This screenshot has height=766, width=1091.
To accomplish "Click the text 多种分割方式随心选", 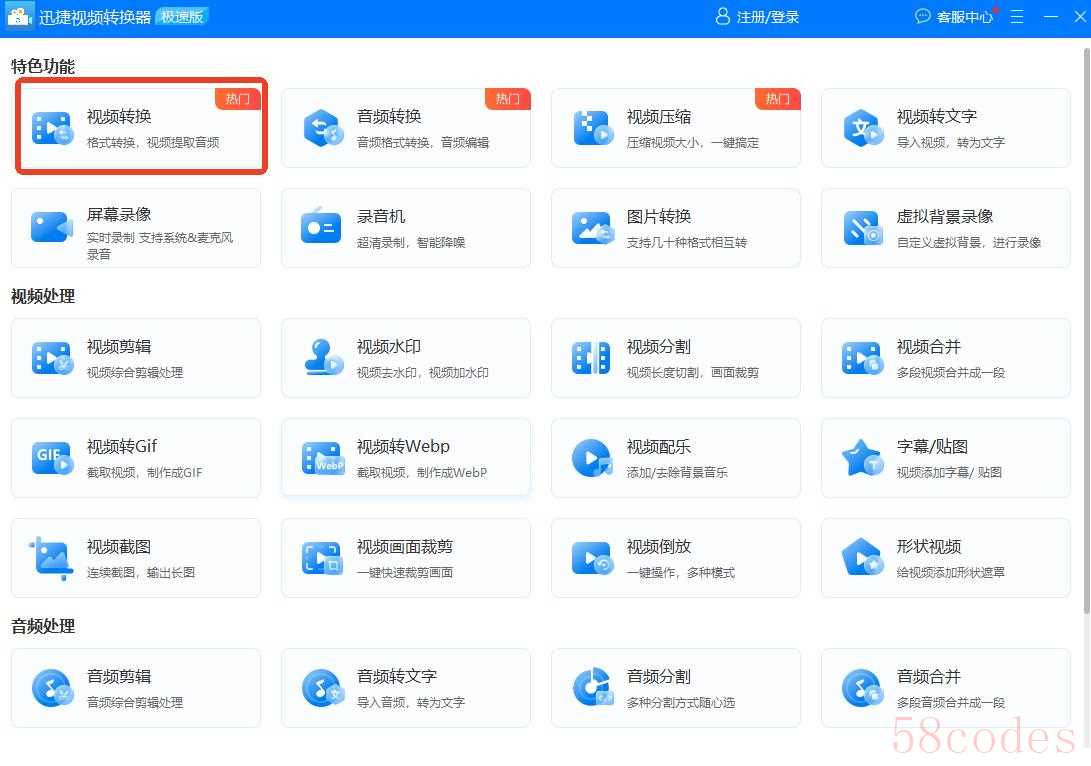I will click(x=680, y=703).
